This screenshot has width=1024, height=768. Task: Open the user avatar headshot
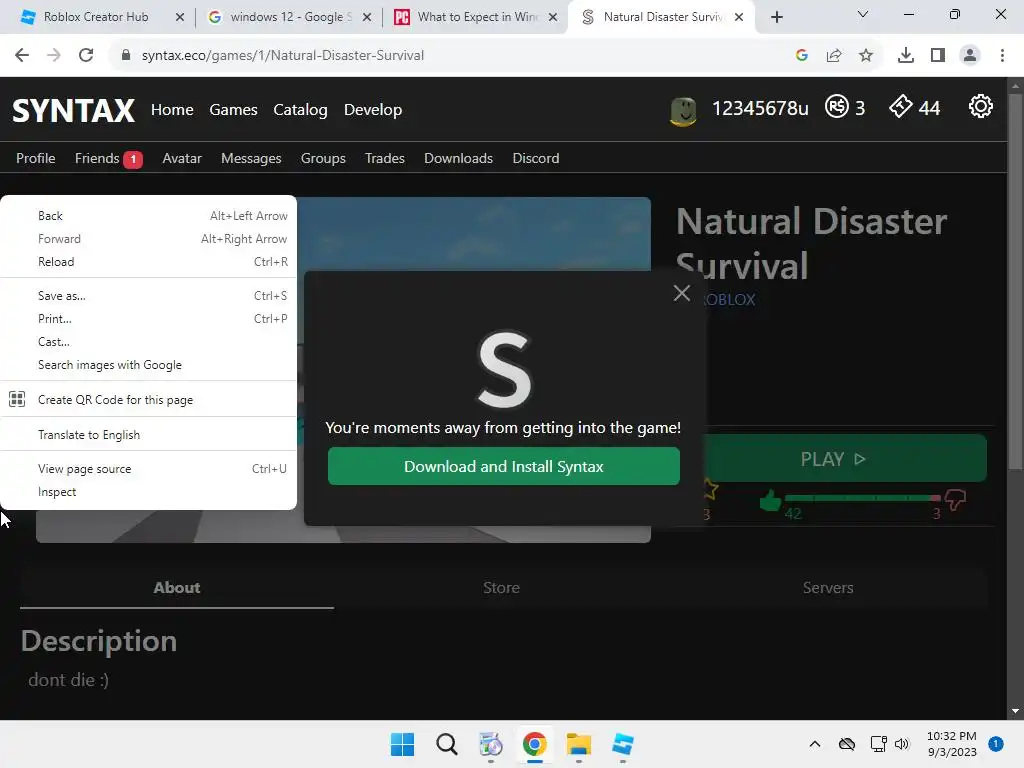683,111
